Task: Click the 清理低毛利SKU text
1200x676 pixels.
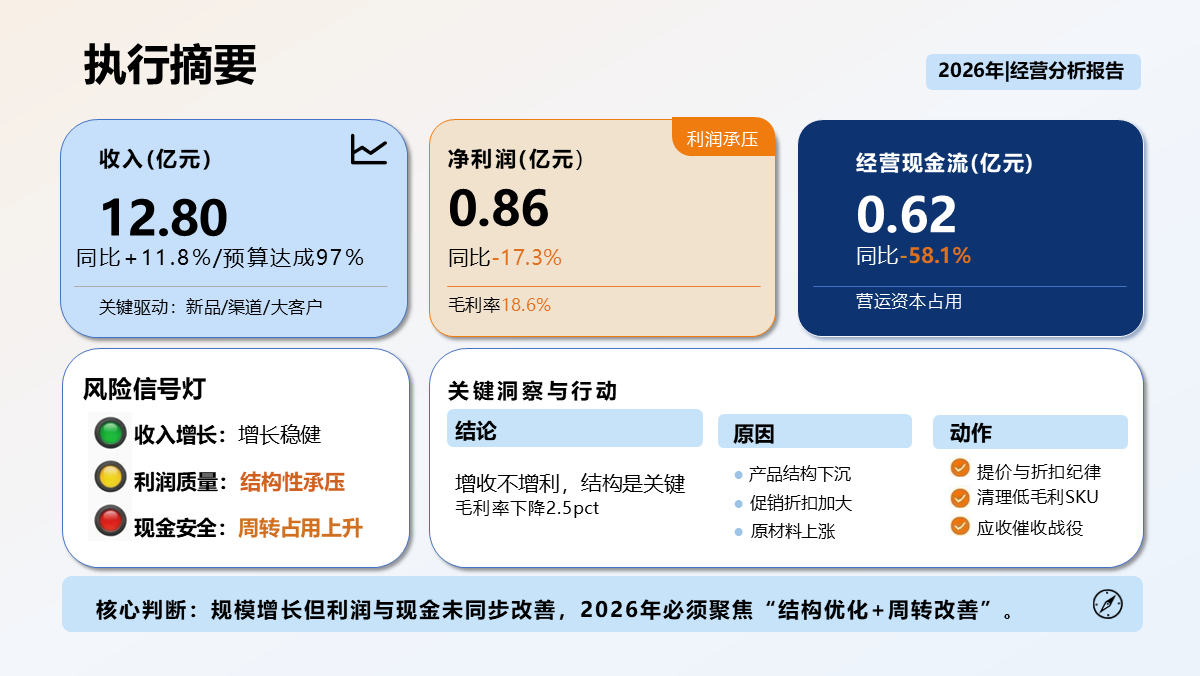Action: [1038, 497]
